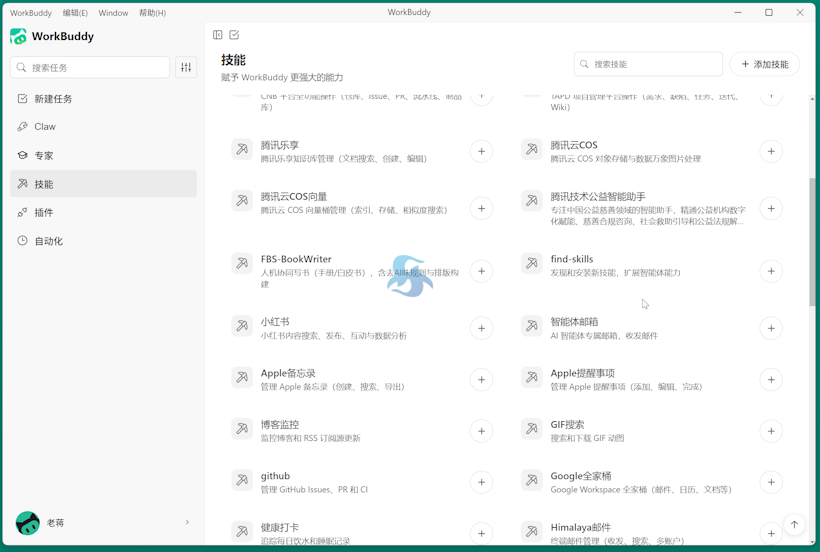Viewport: 820px width, 552px height.
Task: Add the Apple提醒事项 skill
Action: (x=771, y=380)
